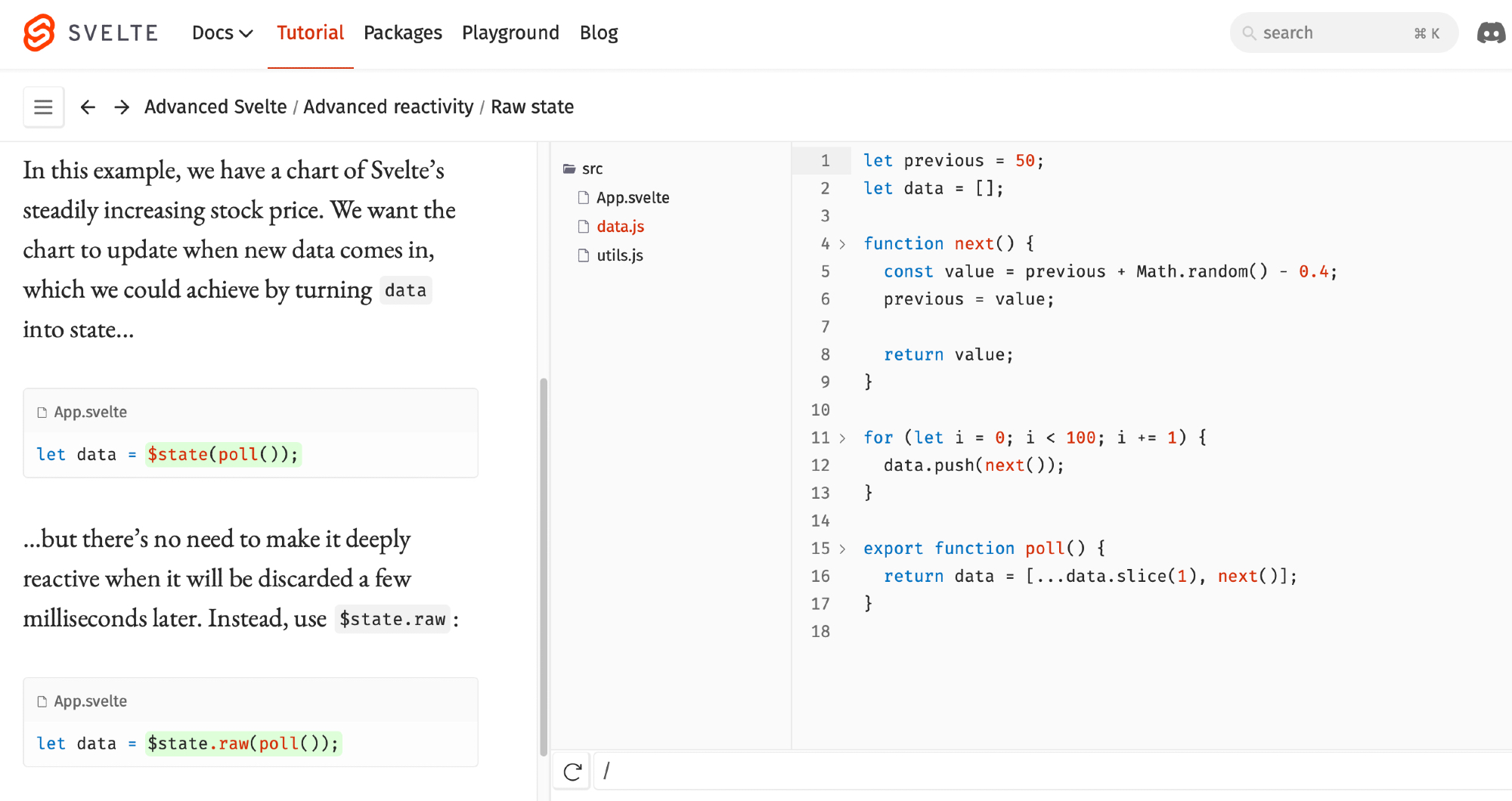
Task: Fold the poll() function on line 15
Action: 842,549
